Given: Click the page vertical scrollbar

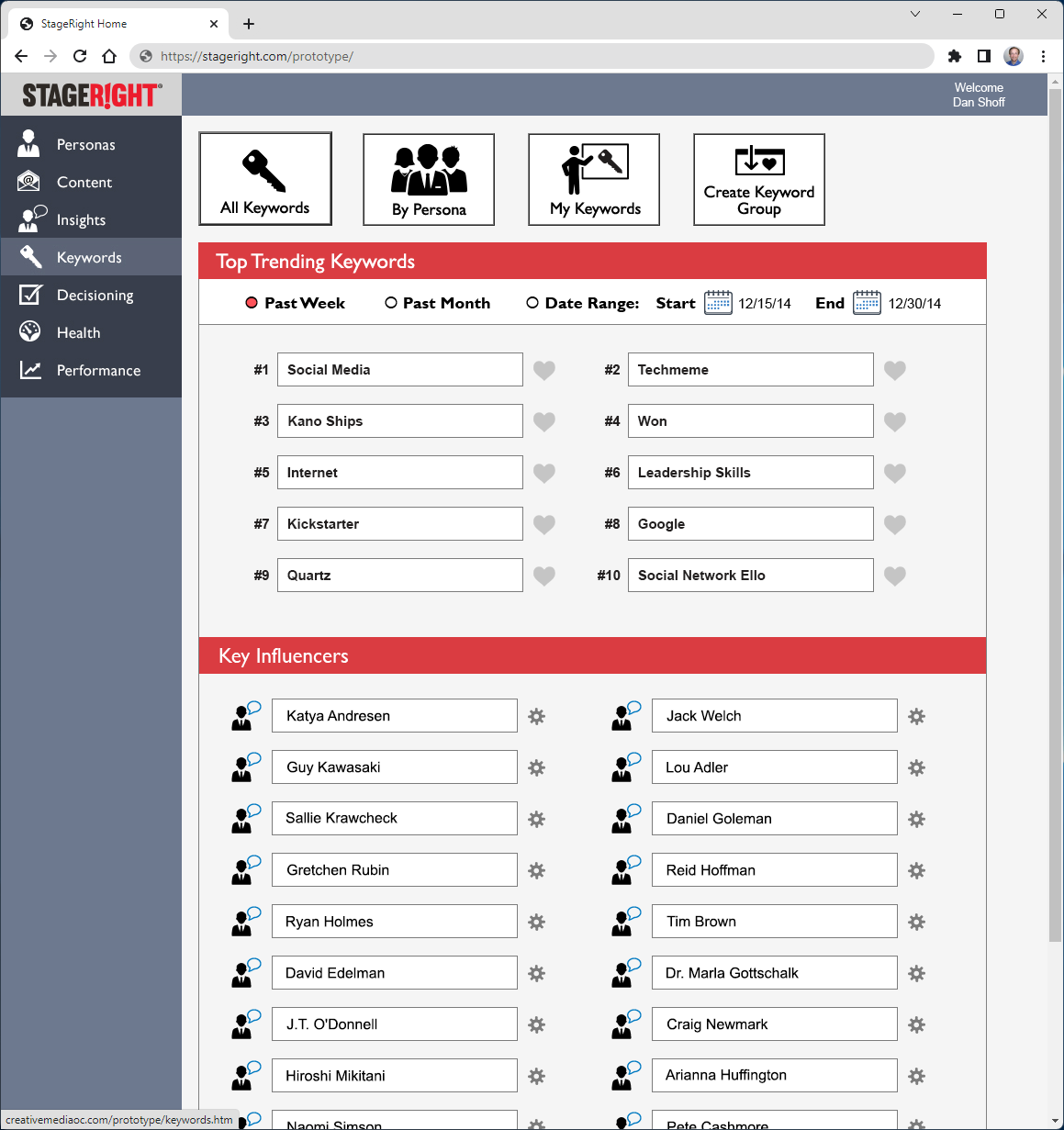Looking at the screenshot, I should pos(1054,514).
